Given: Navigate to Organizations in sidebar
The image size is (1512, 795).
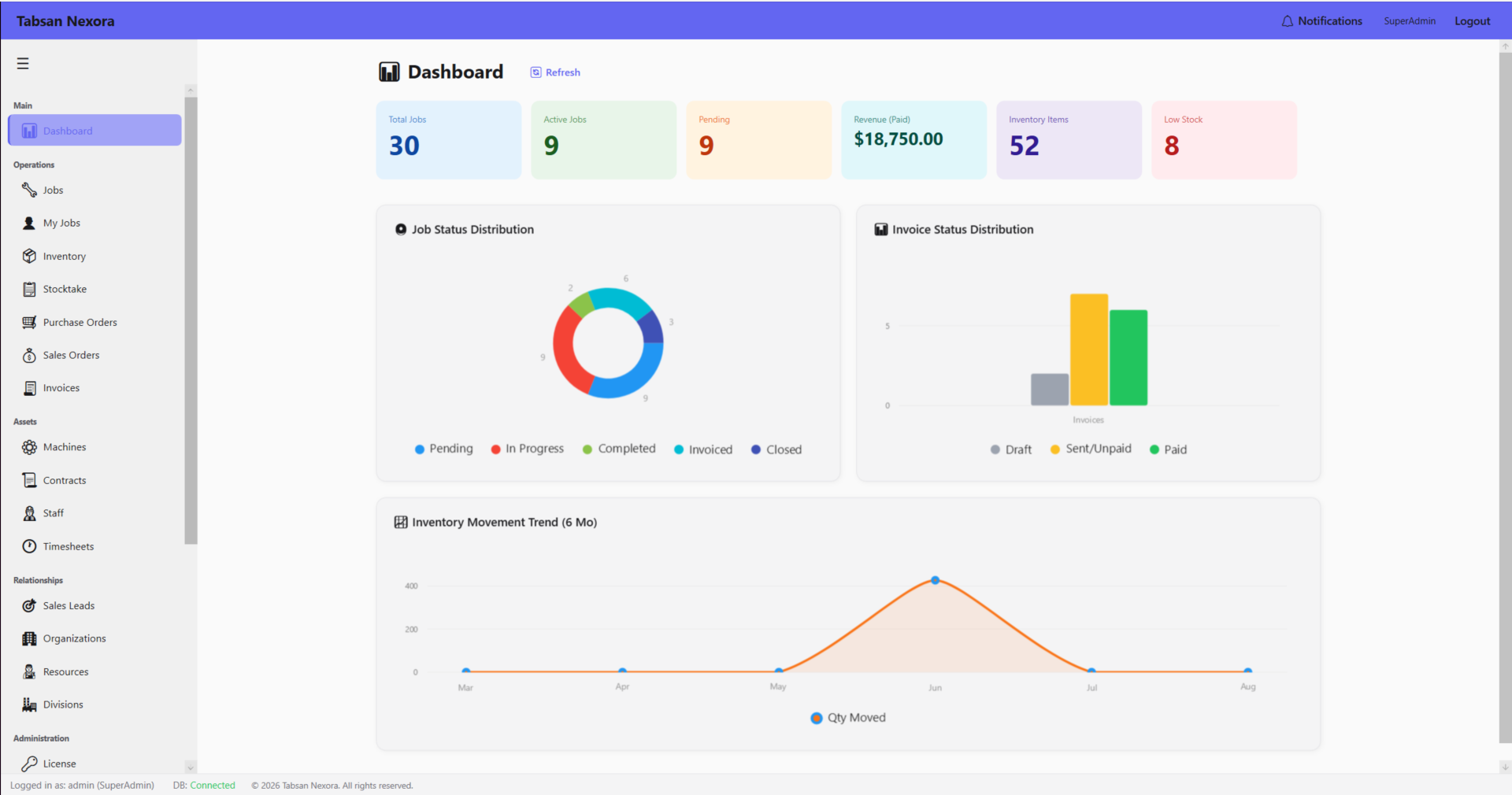Looking at the screenshot, I should click(x=94, y=638).
